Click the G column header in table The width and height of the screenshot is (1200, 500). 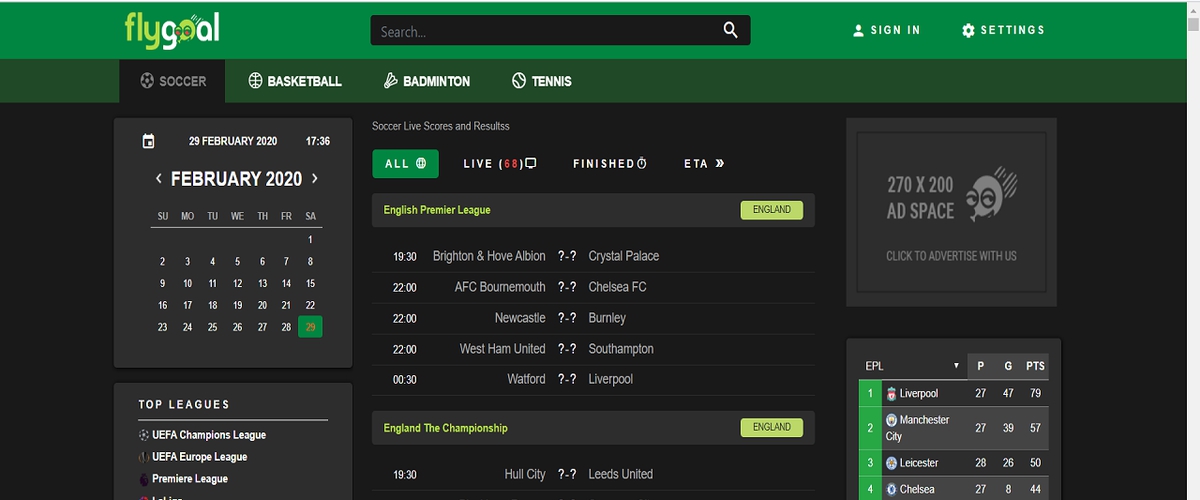click(1008, 366)
